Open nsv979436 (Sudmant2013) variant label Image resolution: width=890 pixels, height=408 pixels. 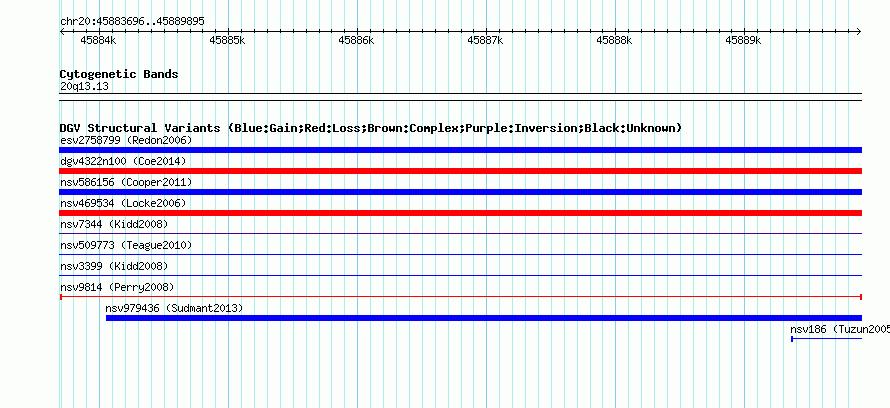coord(174,308)
